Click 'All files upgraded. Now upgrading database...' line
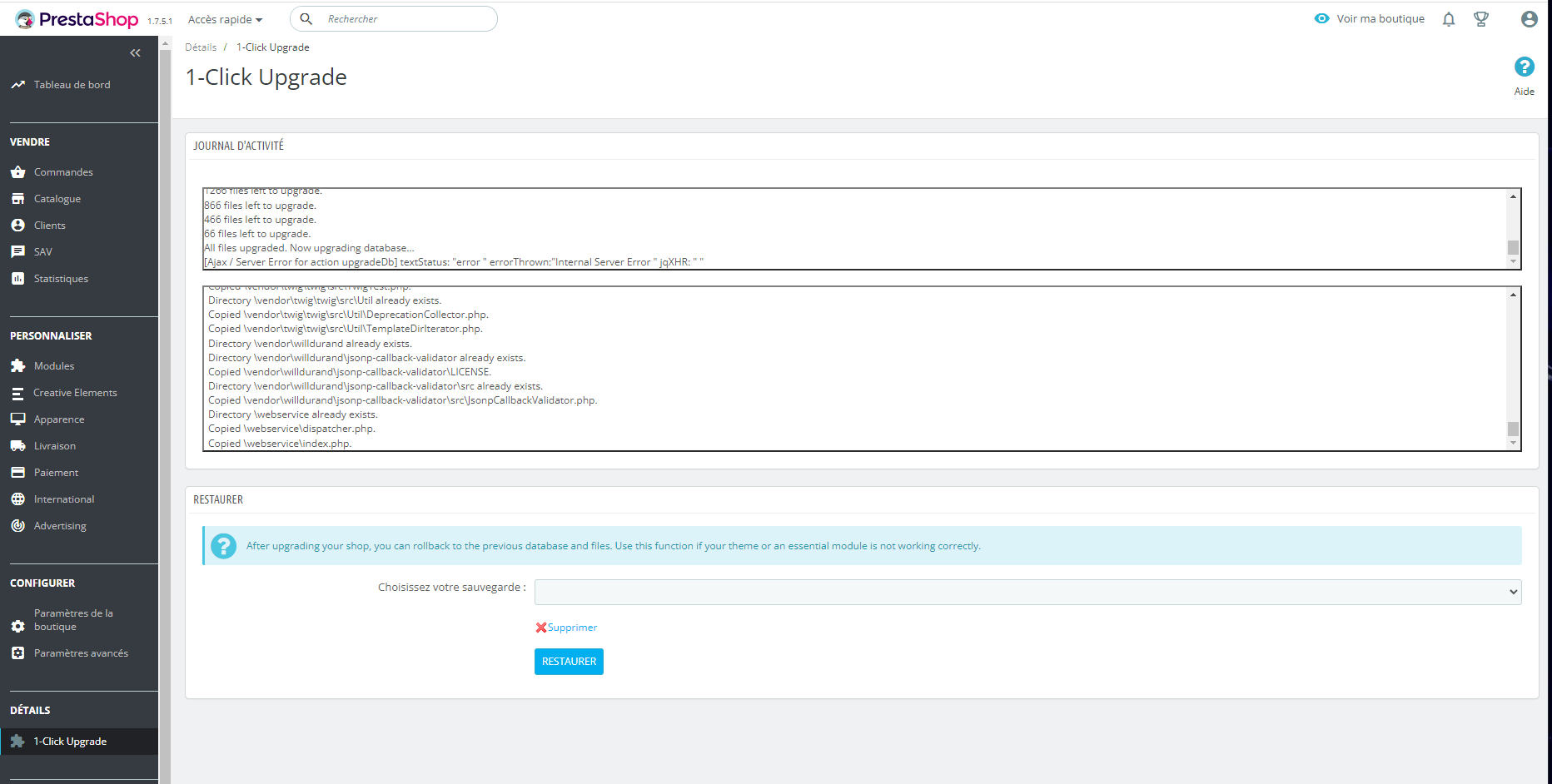Viewport: 1552px width, 784px height. click(309, 248)
